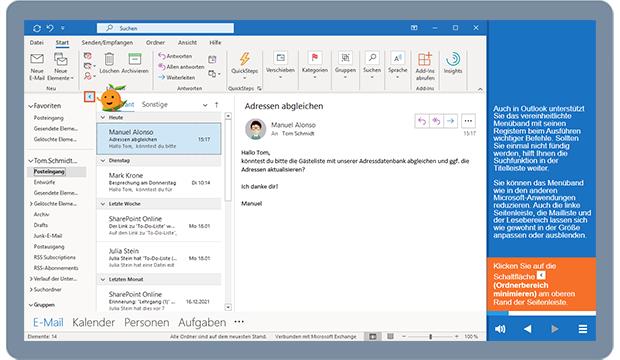Open the Hilfe tab

point(215,42)
